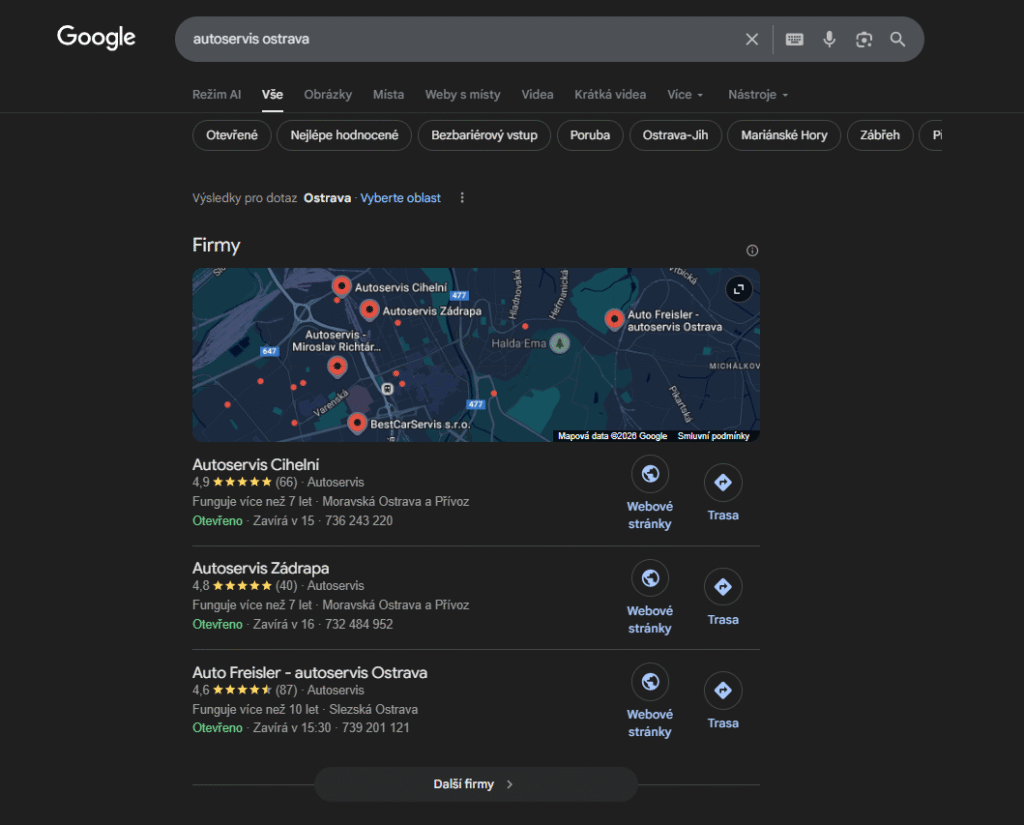
Task: Click Další firmy button
Action: pyautogui.click(x=475, y=784)
